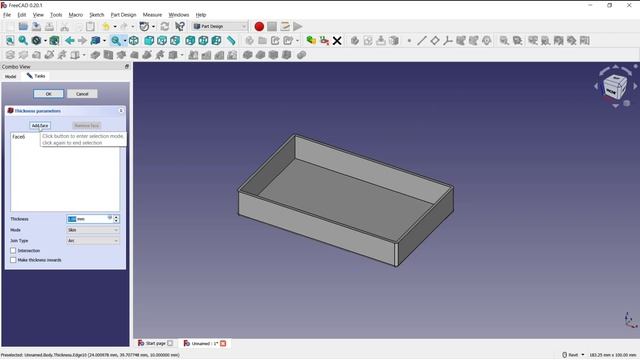Viewport: 640px width, 360px height.
Task: Click the Add face button
Action: pyautogui.click(x=40, y=126)
